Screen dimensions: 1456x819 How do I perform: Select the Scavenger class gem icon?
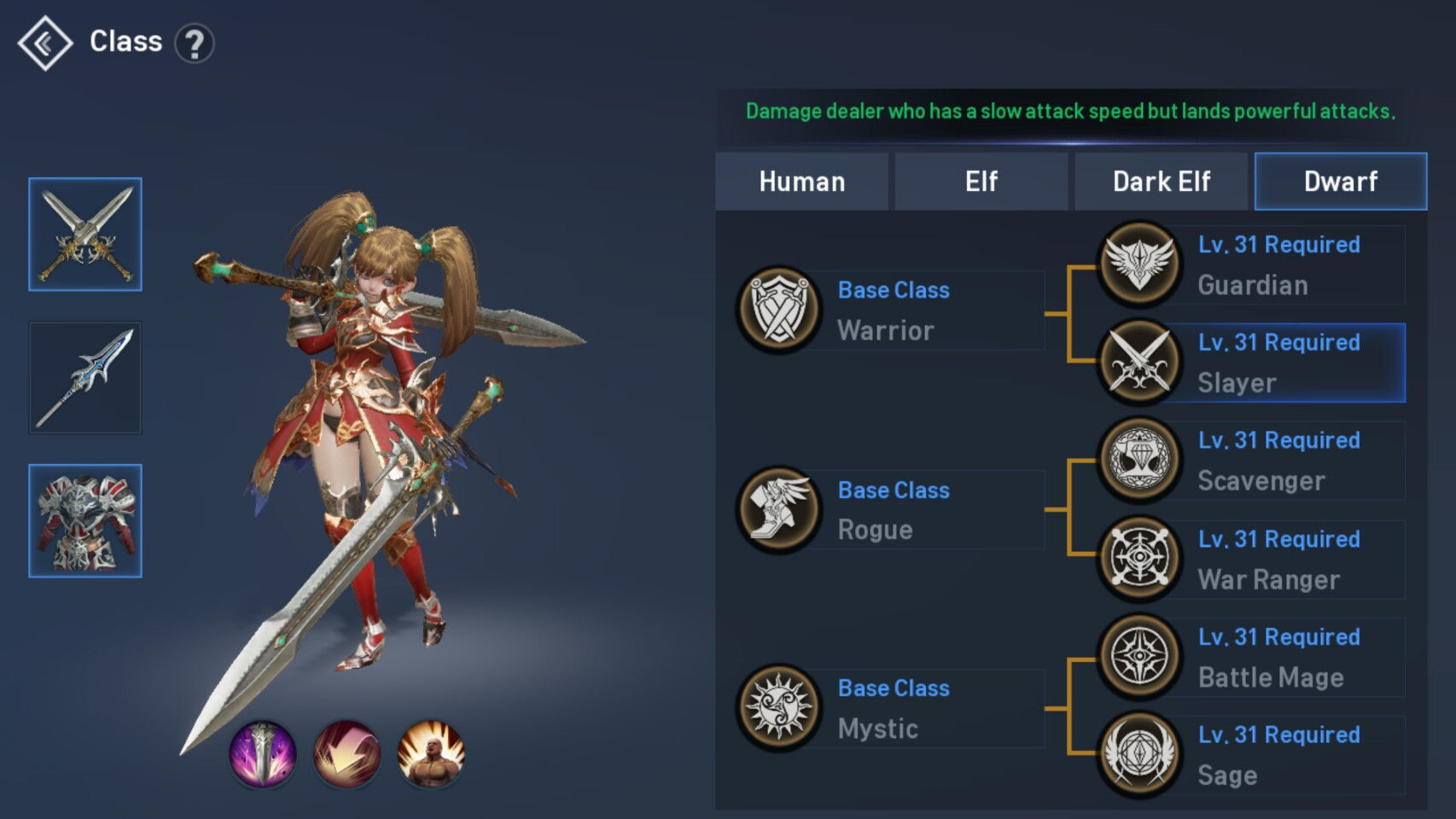click(x=1139, y=460)
